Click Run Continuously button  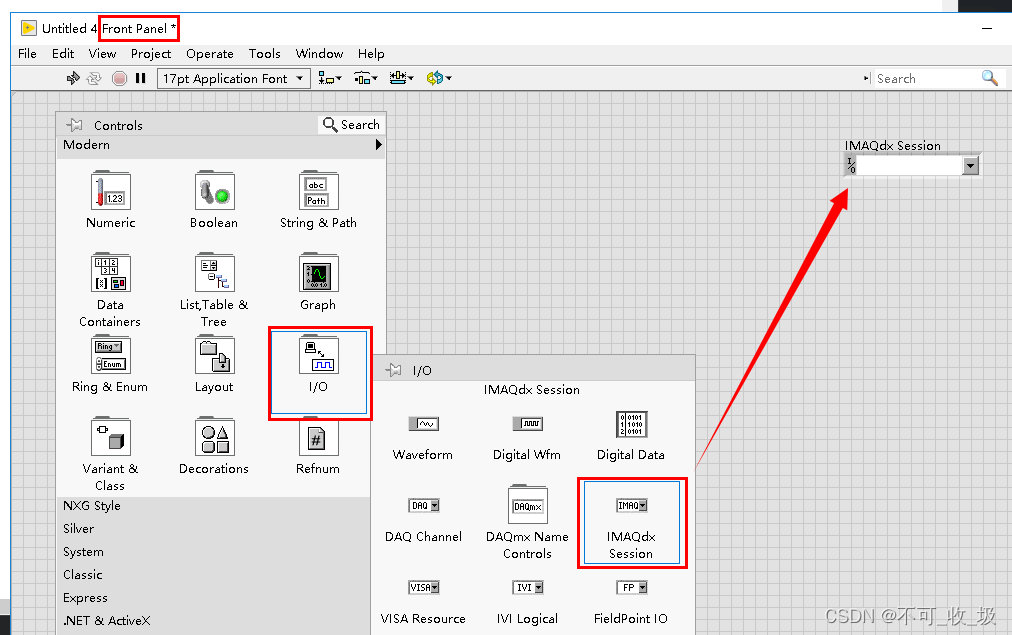[x=94, y=78]
